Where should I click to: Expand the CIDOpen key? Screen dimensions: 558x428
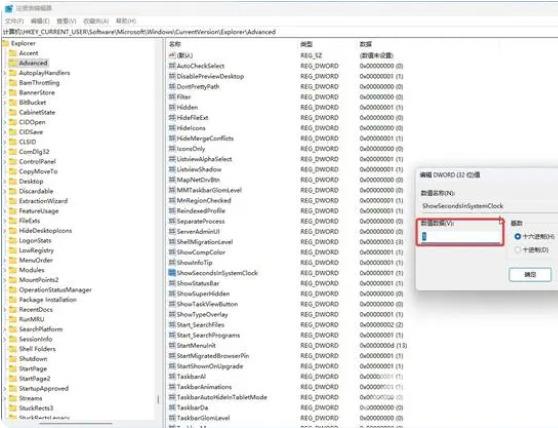coord(5,122)
